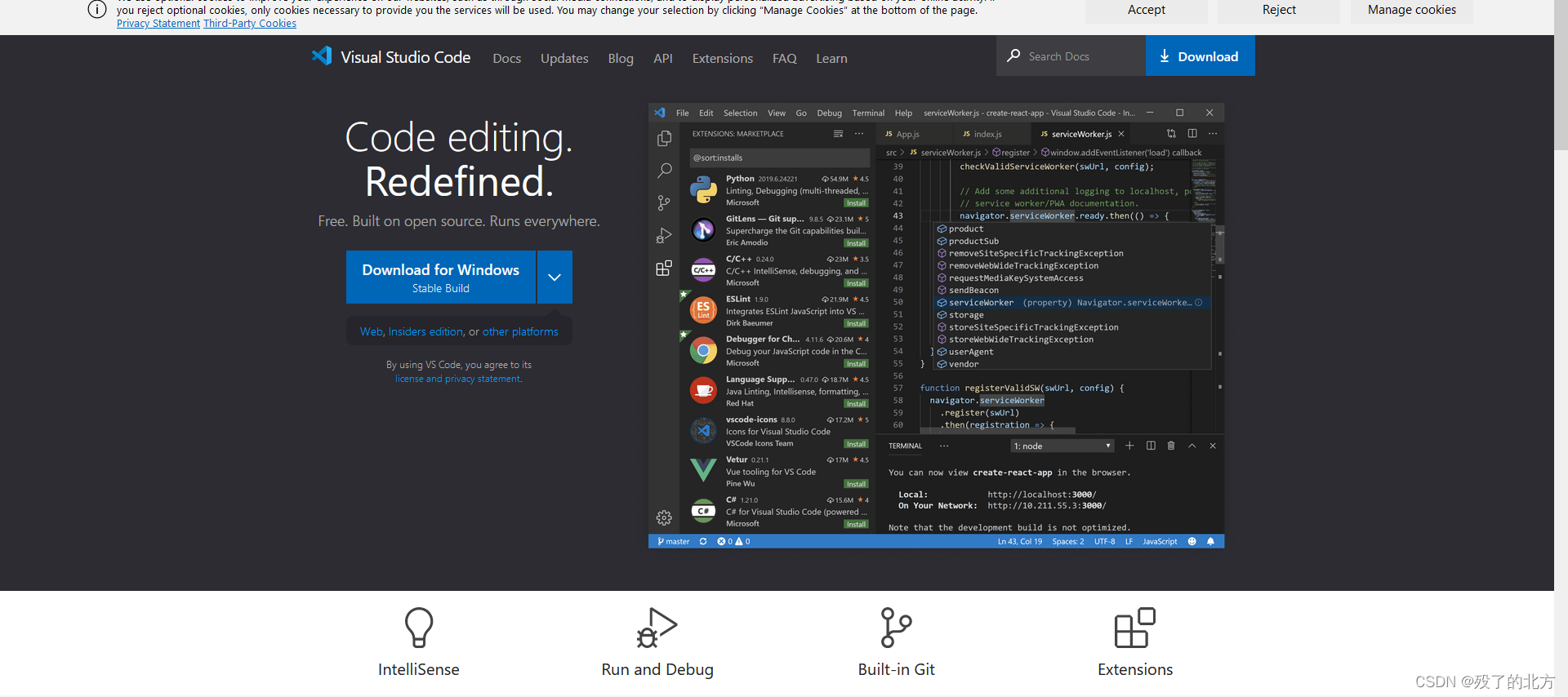Click the split editor icon in editor toolbar
The height and width of the screenshot is (697, 1568).
coord(1192,134)
